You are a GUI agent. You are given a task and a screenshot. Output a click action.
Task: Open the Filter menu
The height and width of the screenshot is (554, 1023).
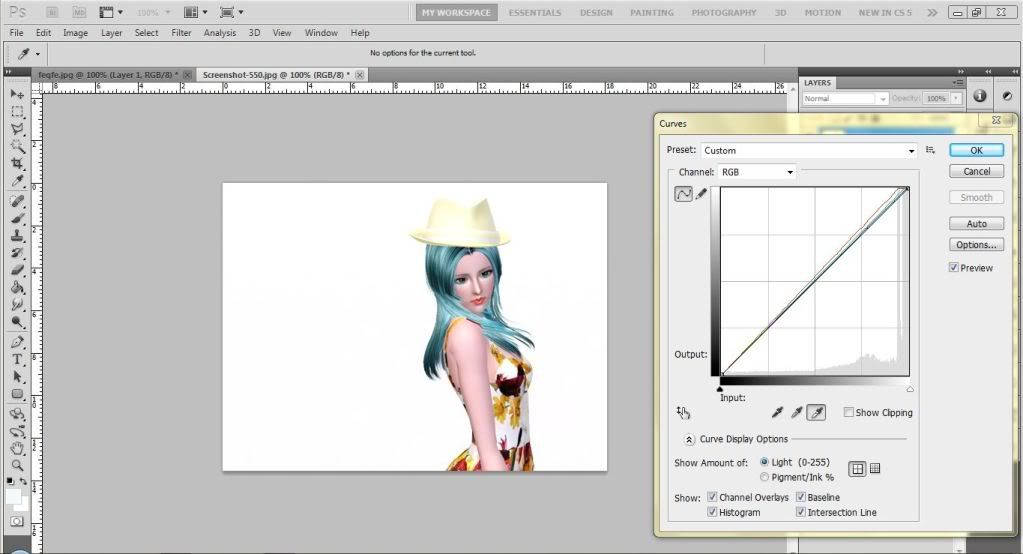tap(181, 33)
